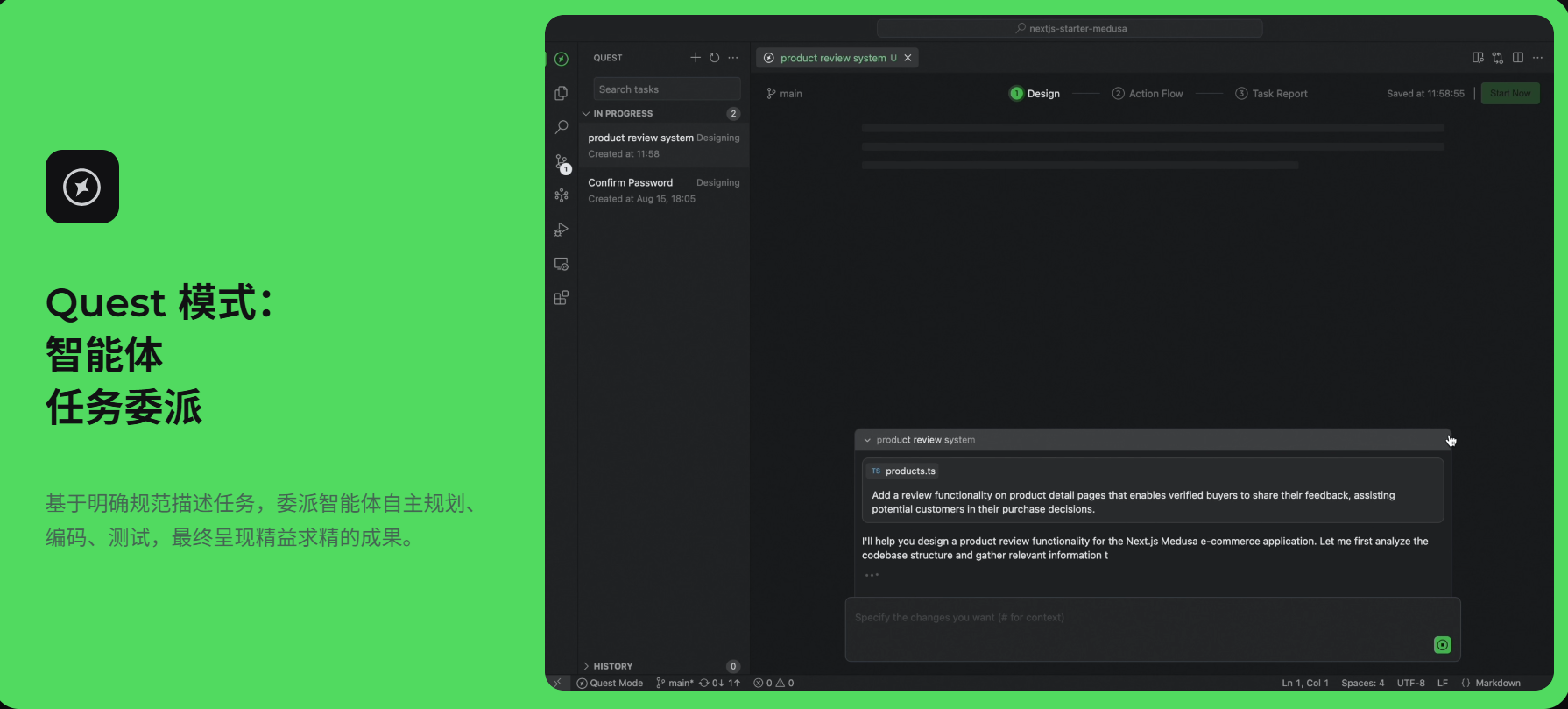This screenshot has height=709, width=1568.
Task: Open Run and Debug icon
Action: tap(562, 230)
